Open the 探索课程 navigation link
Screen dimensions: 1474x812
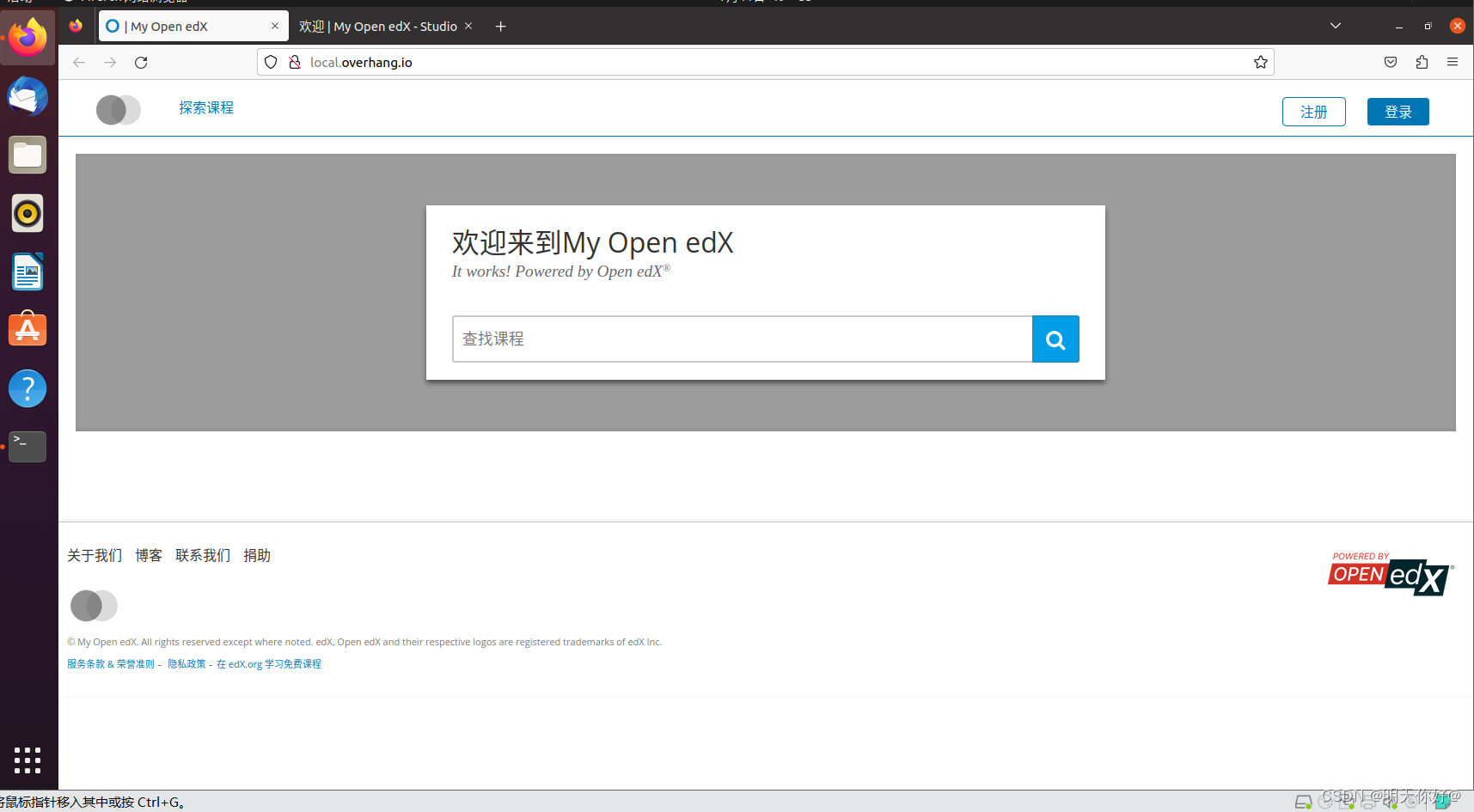tap(206, 108)
